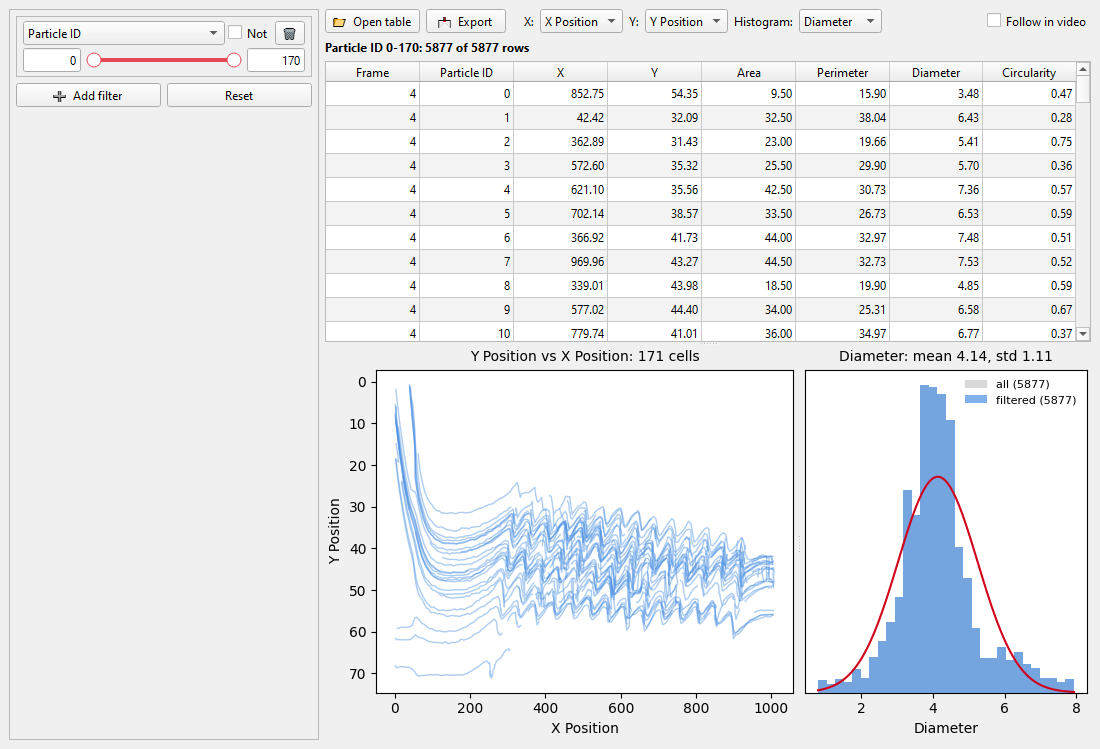Add a new filter
Image resolution: width=1100 pixels, height=749 pixels.
(88, 95)
